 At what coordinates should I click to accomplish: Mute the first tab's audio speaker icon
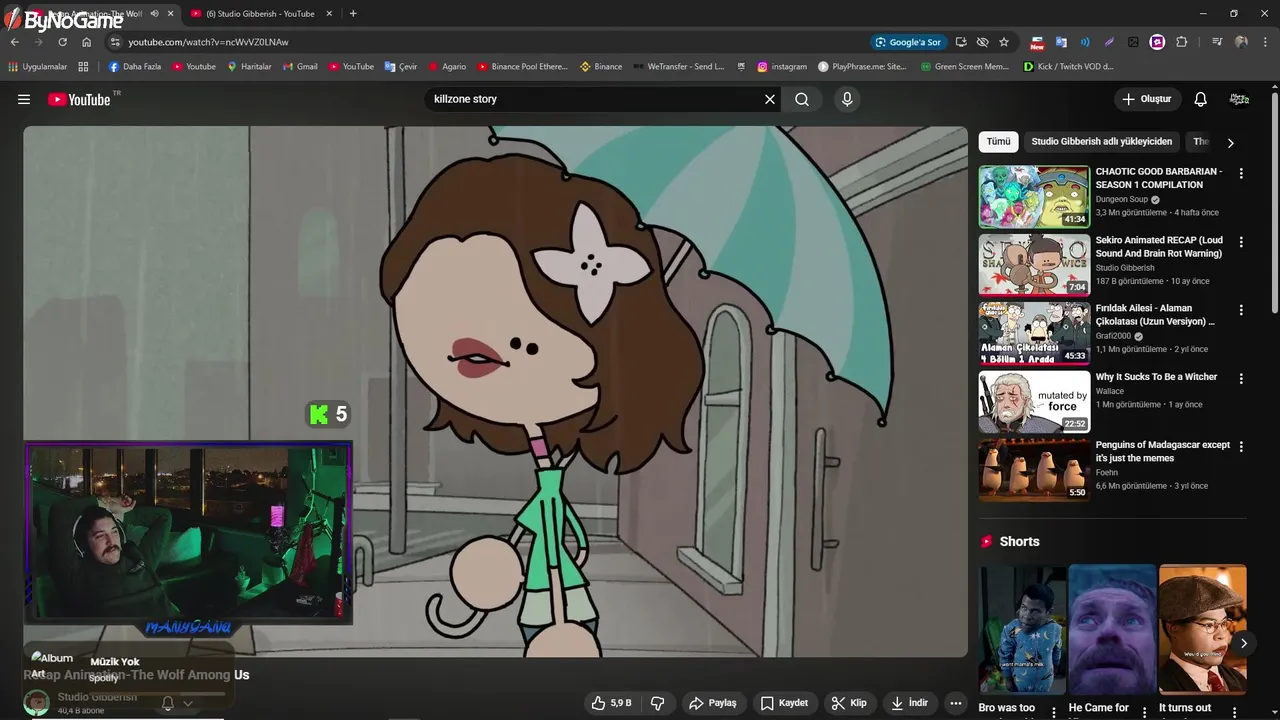(154, 13)
